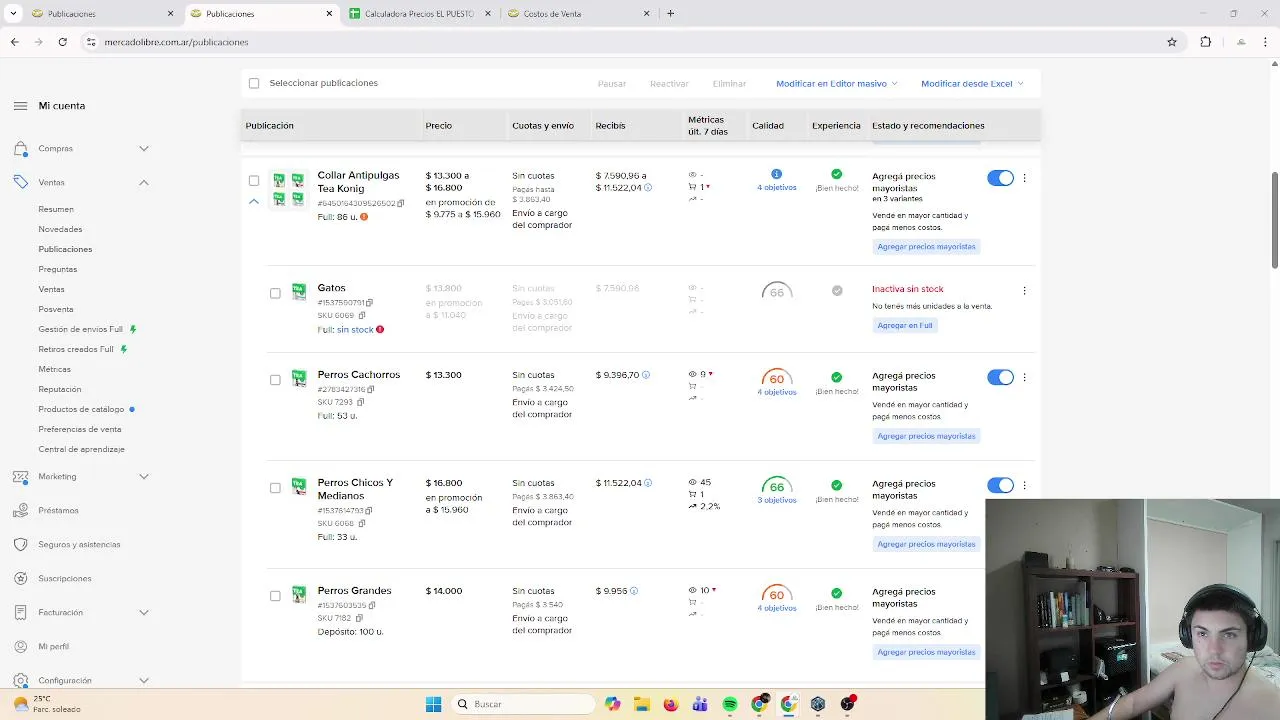Click info icon next to $ 9.955
The width and height of the screenshot is (1280, 720).
[x=634, y=591]
